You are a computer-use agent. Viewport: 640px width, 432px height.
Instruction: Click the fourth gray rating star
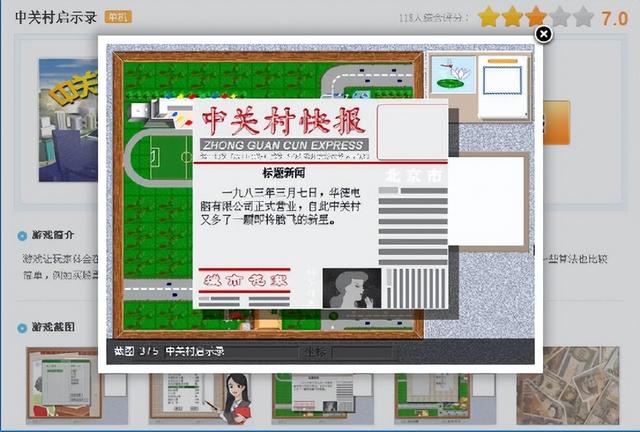[x=561, y=17]
